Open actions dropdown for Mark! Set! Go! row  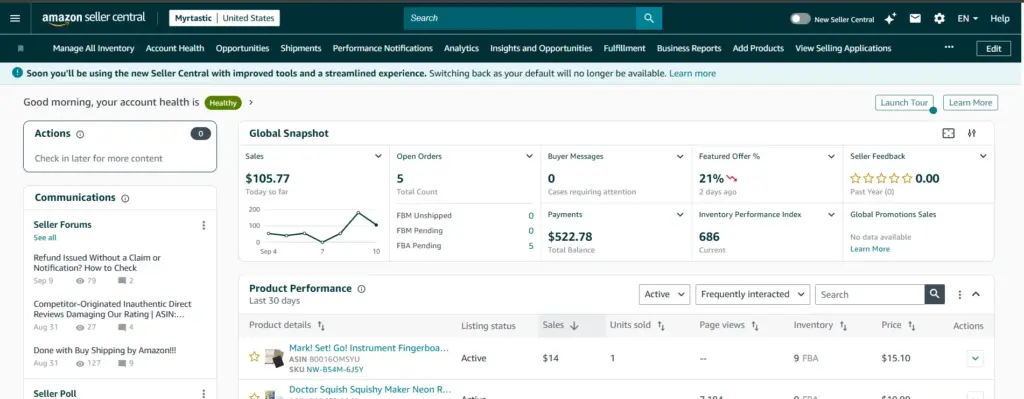(x=975, y=359)
